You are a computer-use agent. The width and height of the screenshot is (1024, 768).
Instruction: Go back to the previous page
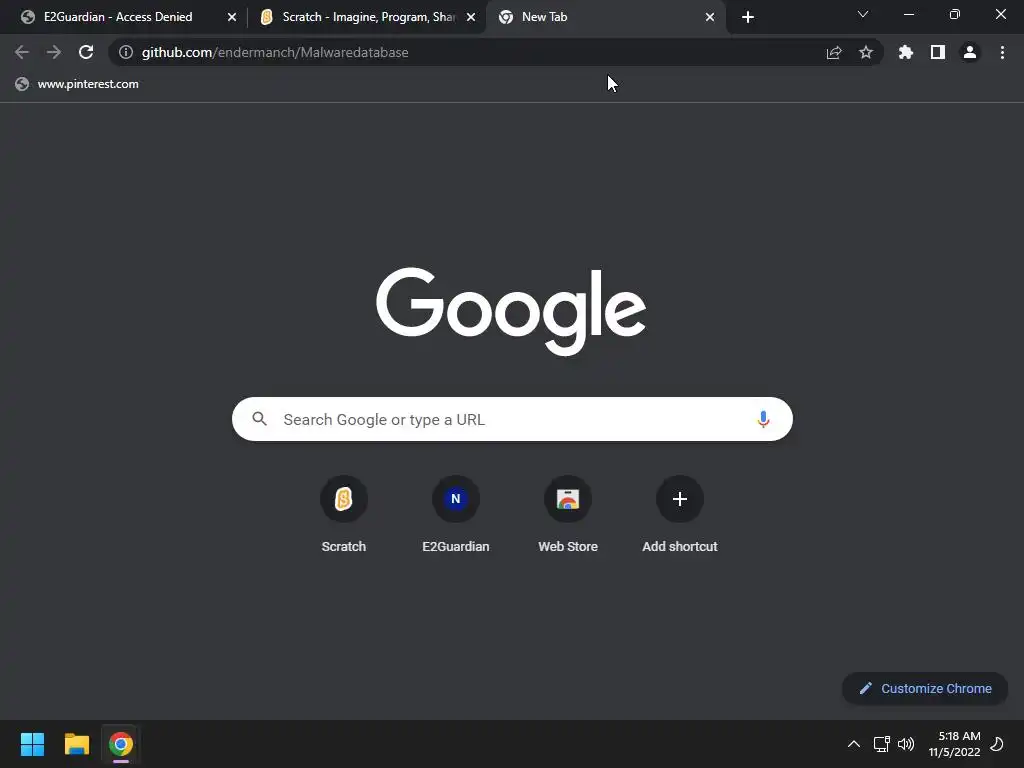click(22, 52)
